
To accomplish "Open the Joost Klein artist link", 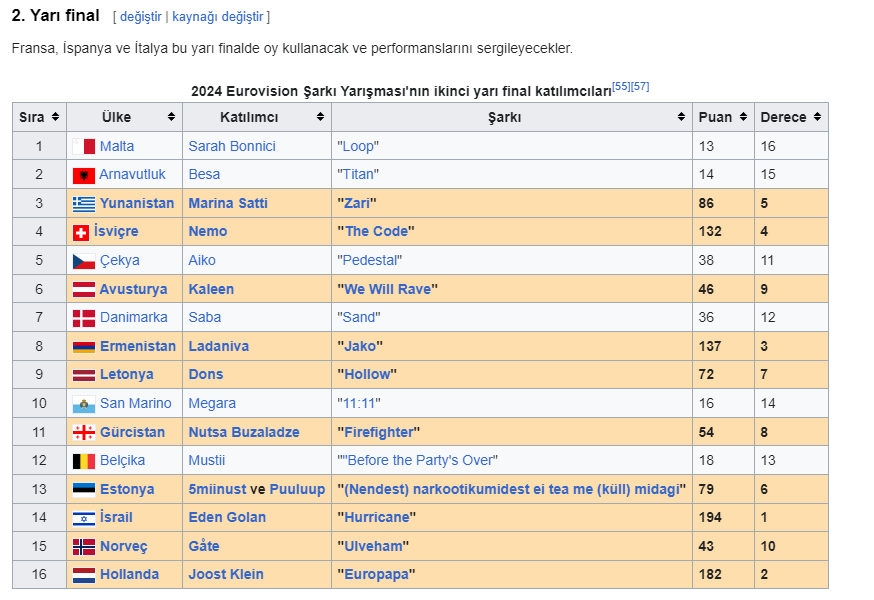I will pos(226,575).
